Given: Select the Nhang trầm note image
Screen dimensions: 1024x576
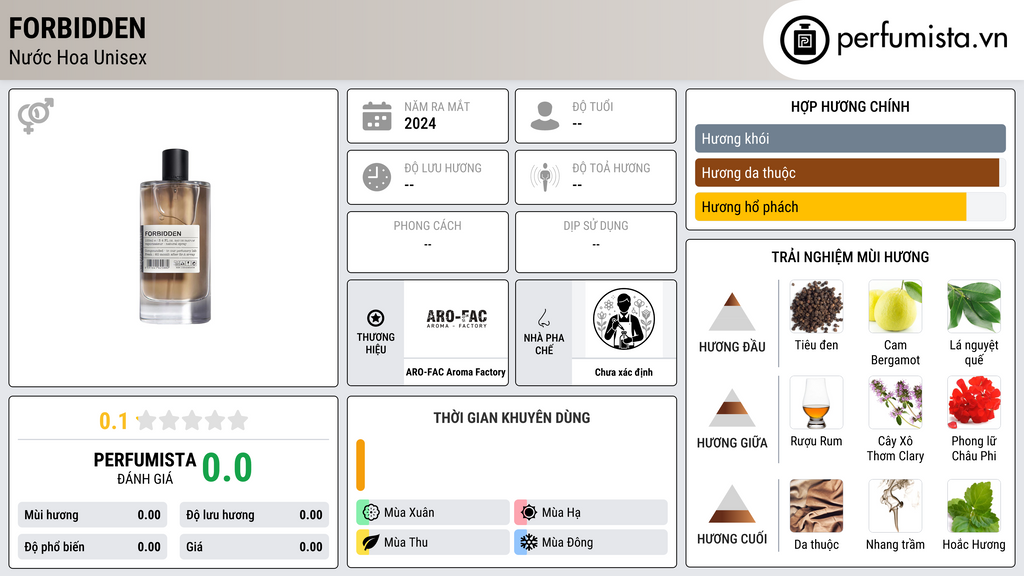Looking at the screenshot, I should coord(895,505).
